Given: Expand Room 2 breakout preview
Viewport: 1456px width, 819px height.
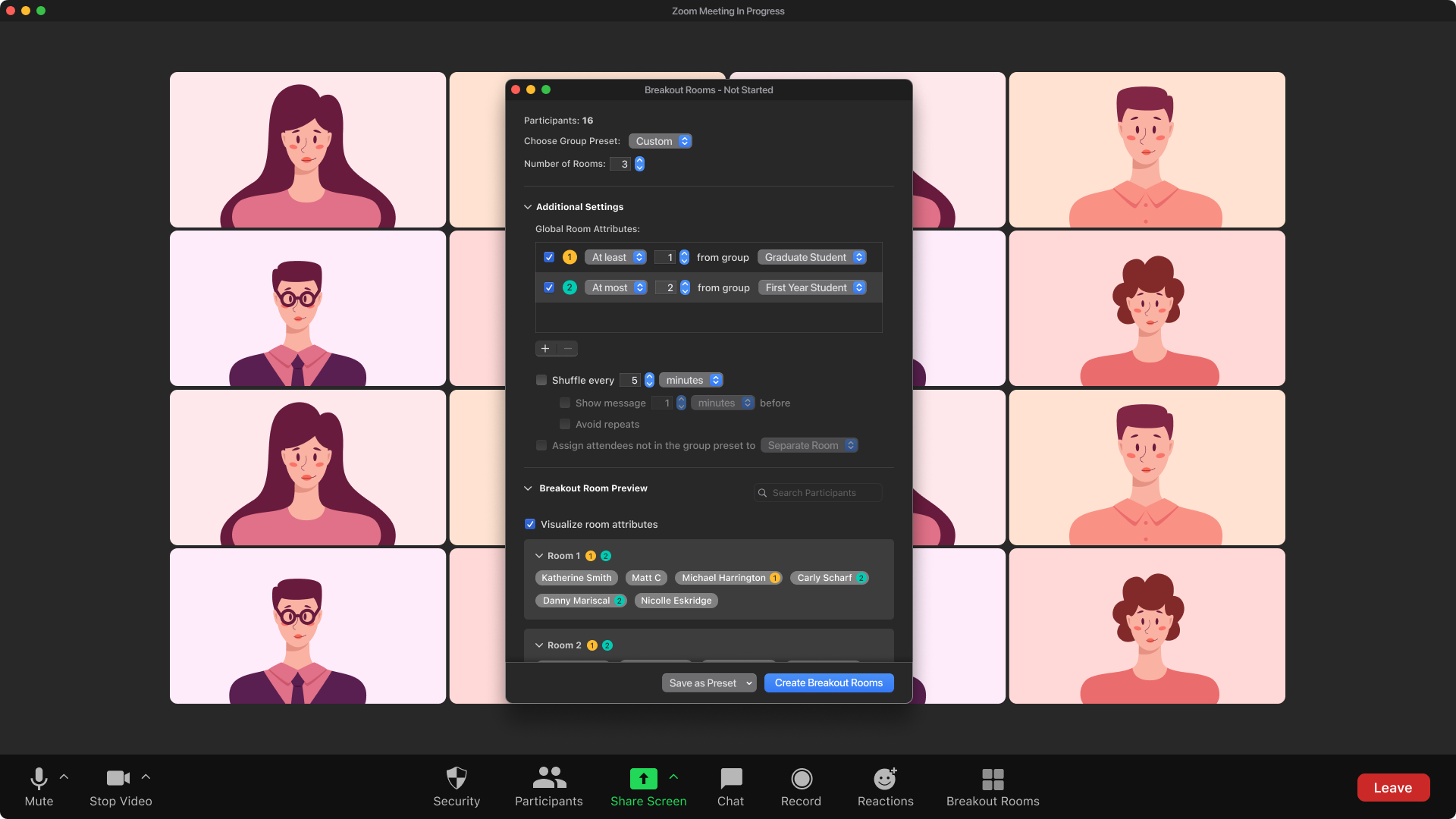Looking at the screenshot, I should (x=539, y=645).
